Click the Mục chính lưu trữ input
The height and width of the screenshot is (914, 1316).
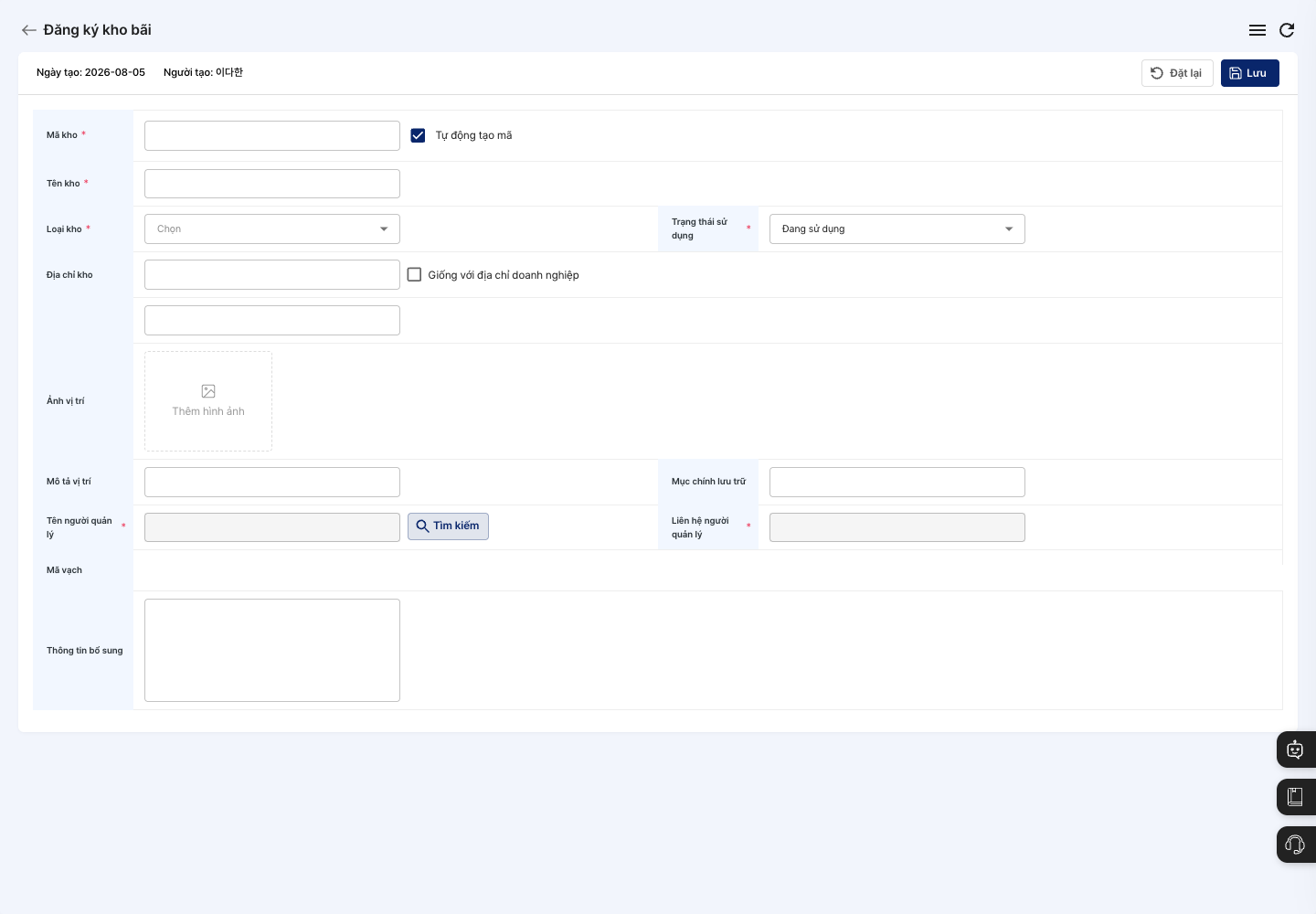[x=897, y=482]
